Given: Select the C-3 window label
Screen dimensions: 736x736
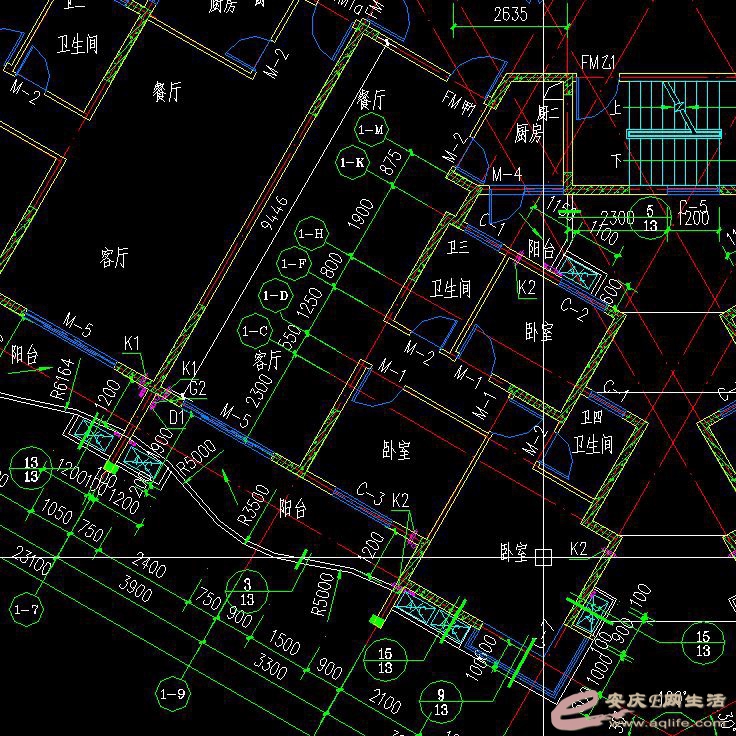Looking at the screenshot, I should [371, 492].
